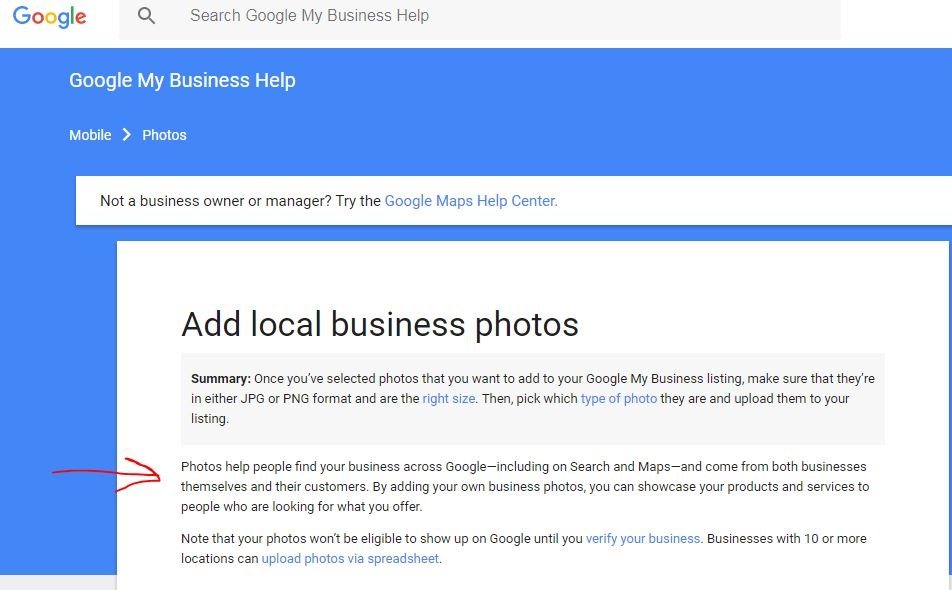Go to the Mobile breadcrumb
Image resolution: width=952 pixels, height=590 pixels.
(90, 135)
